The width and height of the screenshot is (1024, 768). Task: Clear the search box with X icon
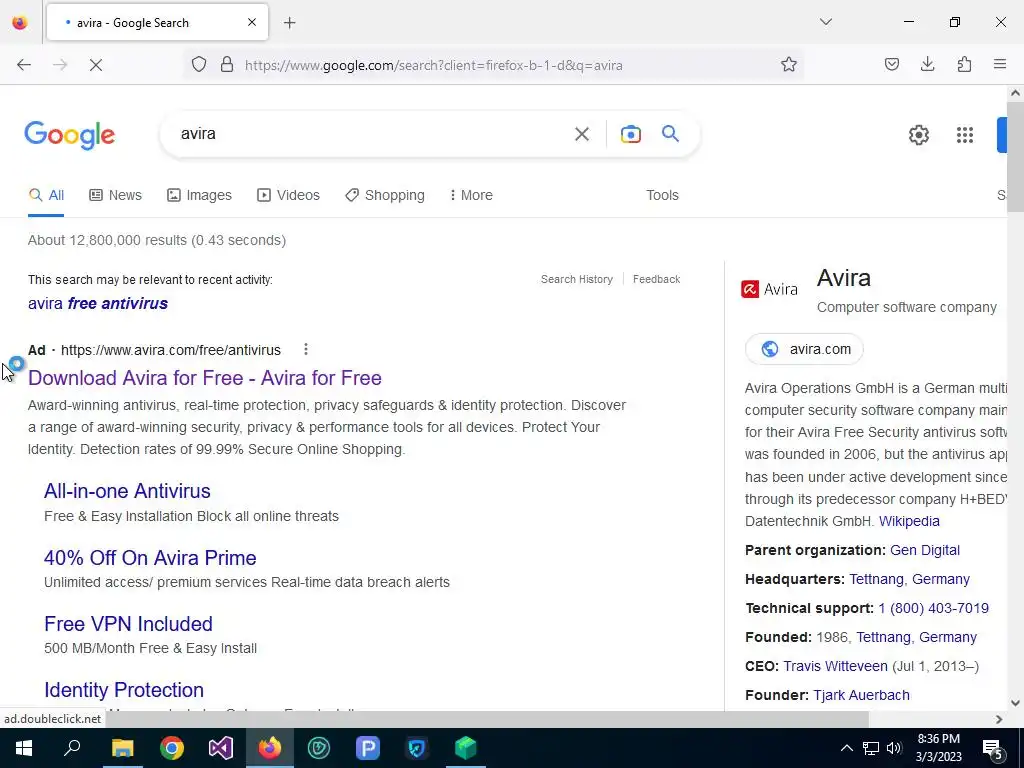click(x=582, y=135)
